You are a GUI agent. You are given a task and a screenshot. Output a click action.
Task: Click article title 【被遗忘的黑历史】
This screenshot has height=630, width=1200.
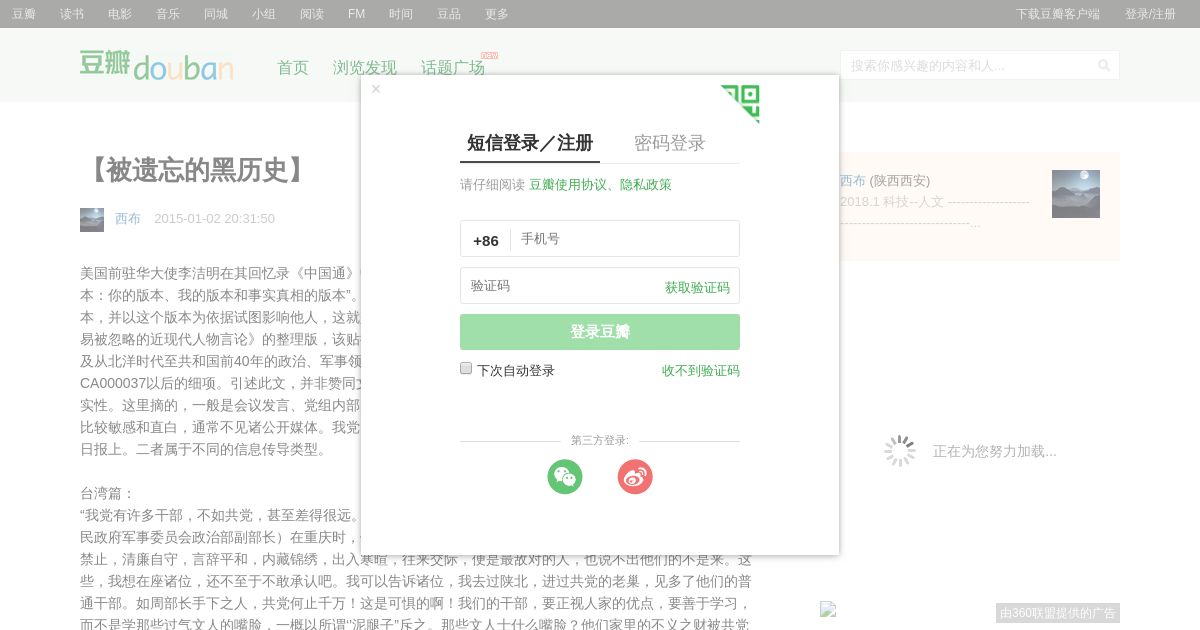[197, 170]
